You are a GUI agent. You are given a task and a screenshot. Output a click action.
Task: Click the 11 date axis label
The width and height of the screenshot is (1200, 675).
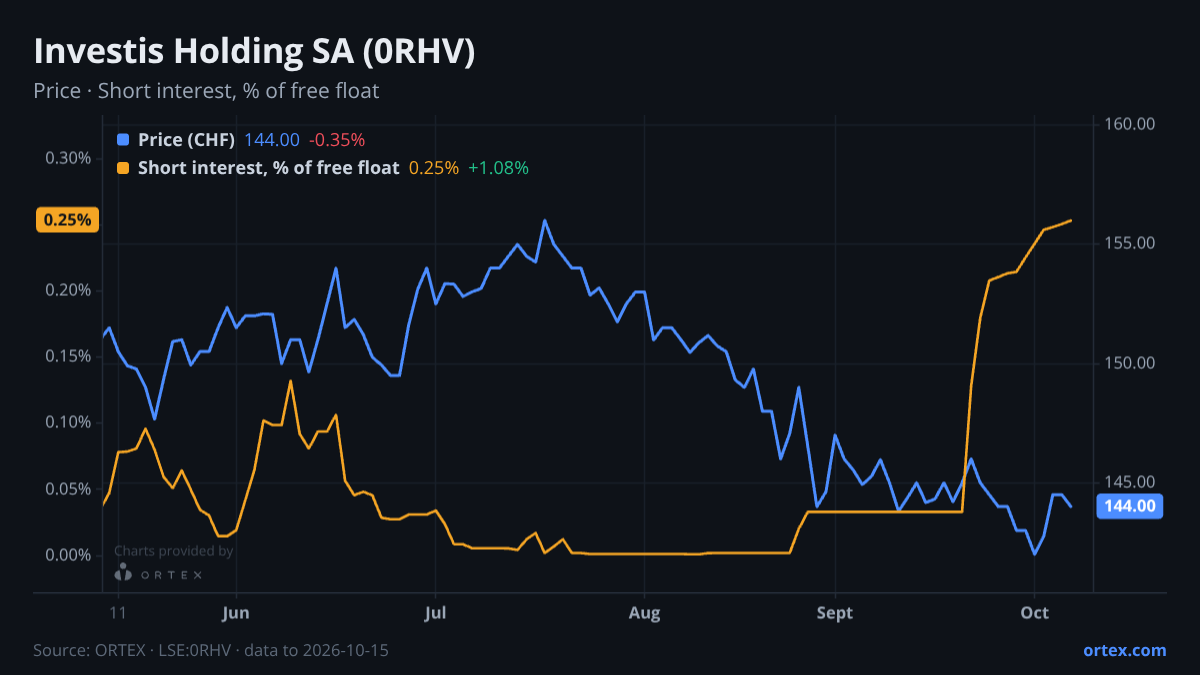(x=118, y=613)
